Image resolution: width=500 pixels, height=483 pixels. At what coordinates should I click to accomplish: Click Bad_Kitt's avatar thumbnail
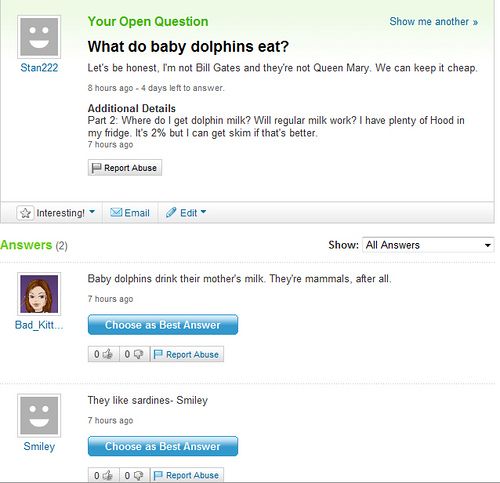[39, 294]
